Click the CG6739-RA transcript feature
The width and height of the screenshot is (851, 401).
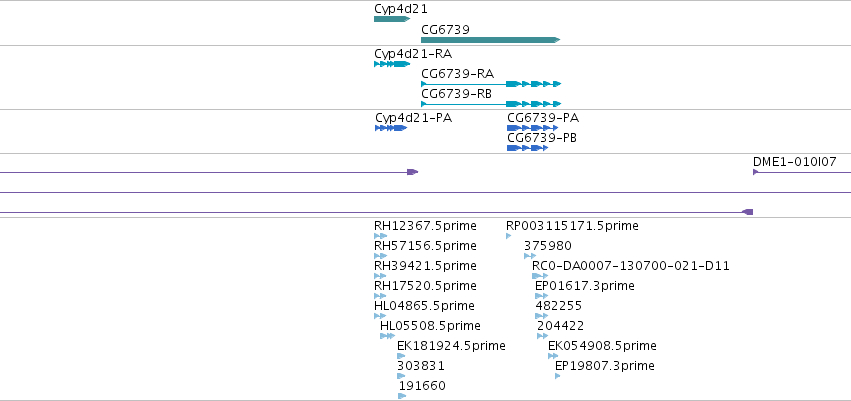click(491, 84)
